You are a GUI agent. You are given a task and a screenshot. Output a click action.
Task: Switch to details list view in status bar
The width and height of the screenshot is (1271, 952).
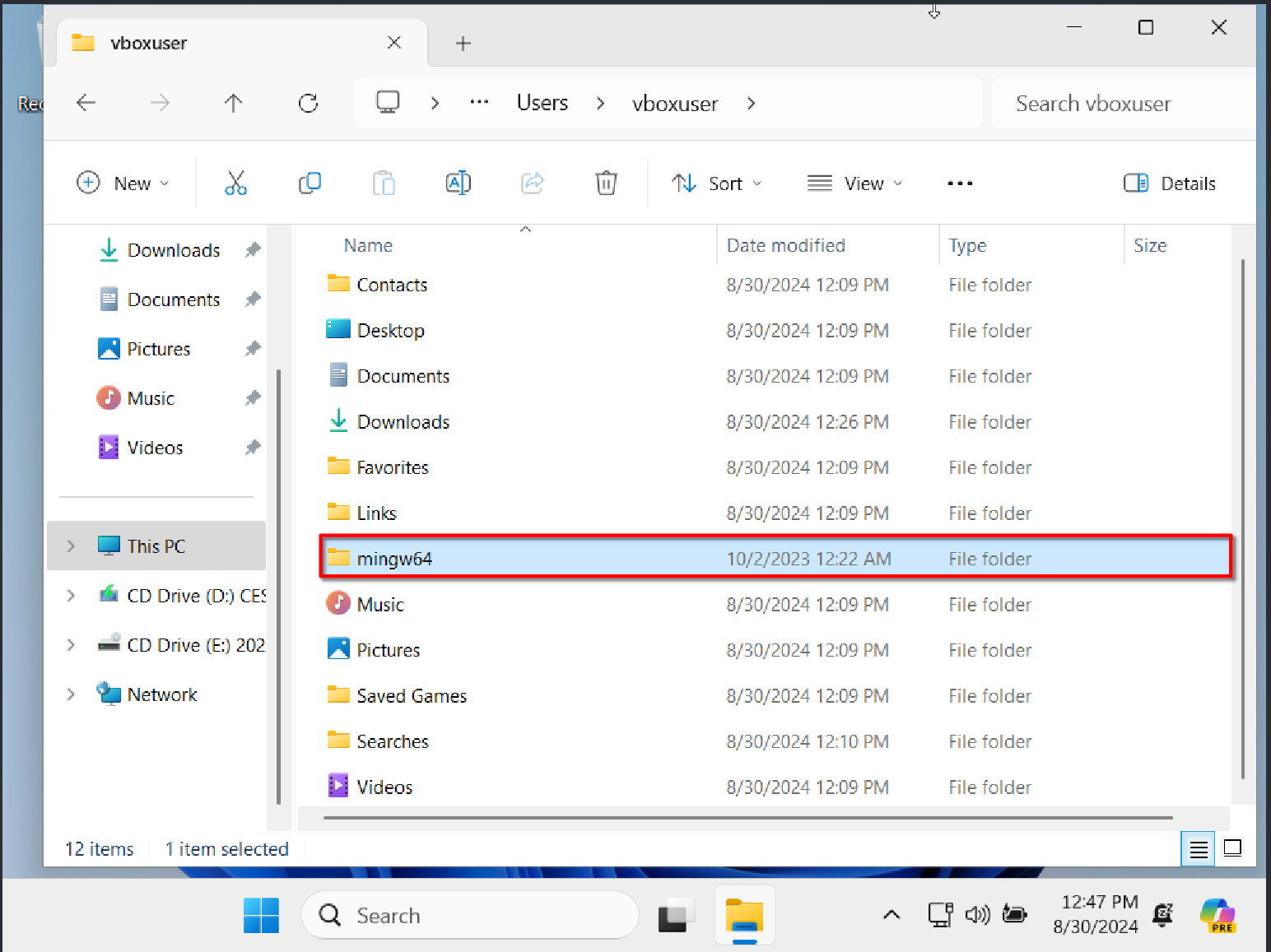click(x=1198, y=848)
